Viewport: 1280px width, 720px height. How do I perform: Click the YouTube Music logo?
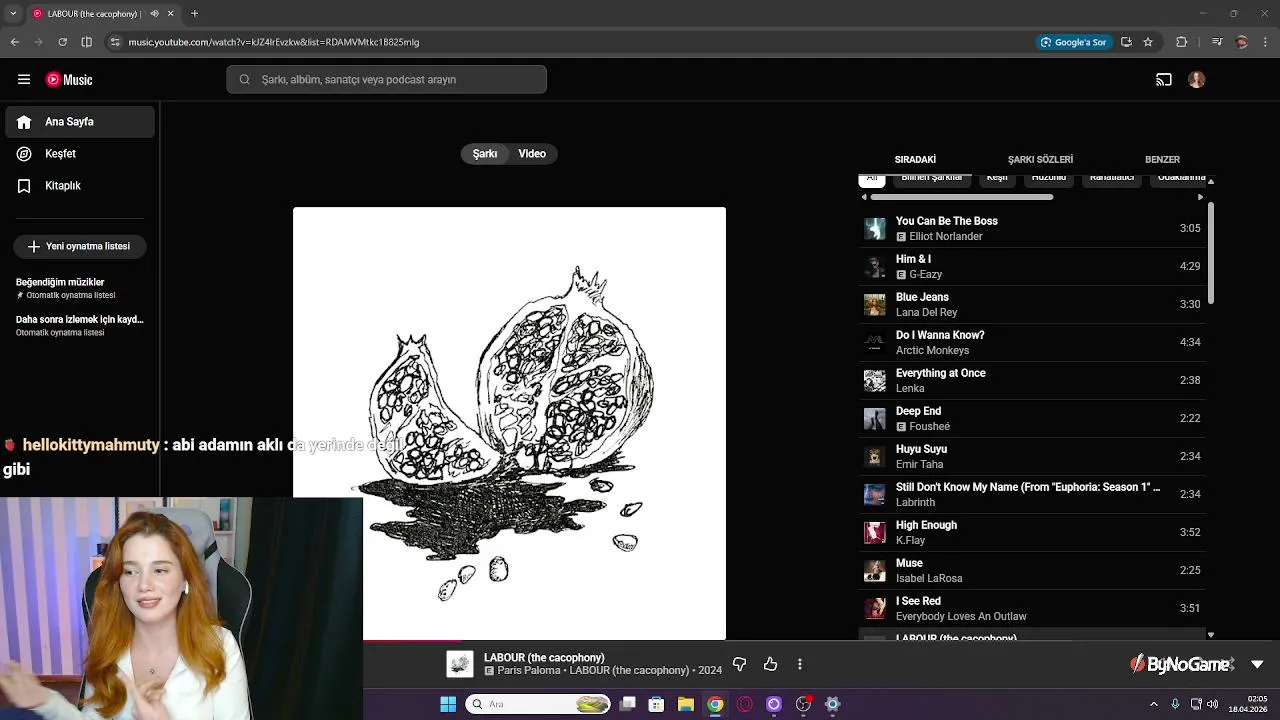[69, 80]
